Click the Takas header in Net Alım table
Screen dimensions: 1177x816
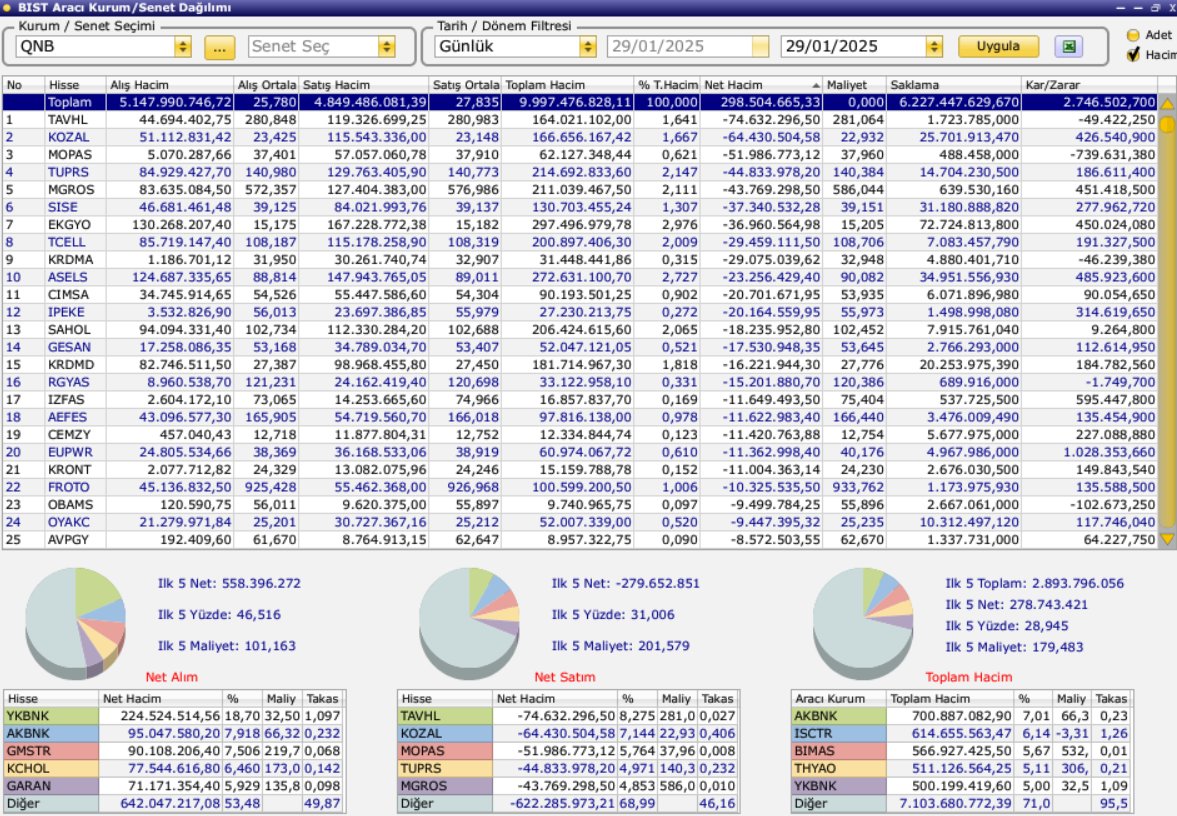pos(323,698)
